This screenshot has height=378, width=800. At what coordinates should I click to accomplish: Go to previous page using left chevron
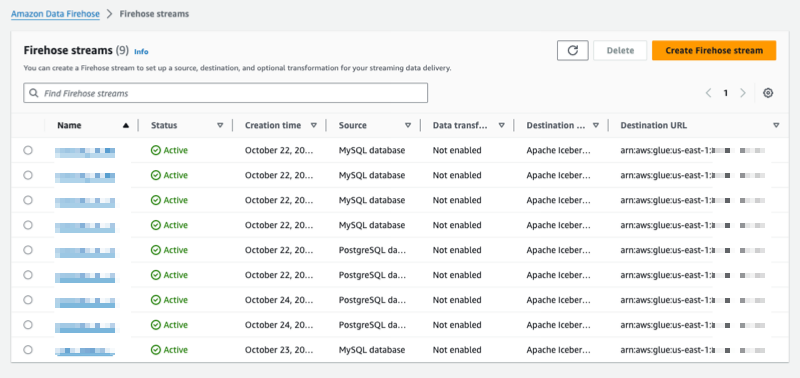[x=708, y=93]
